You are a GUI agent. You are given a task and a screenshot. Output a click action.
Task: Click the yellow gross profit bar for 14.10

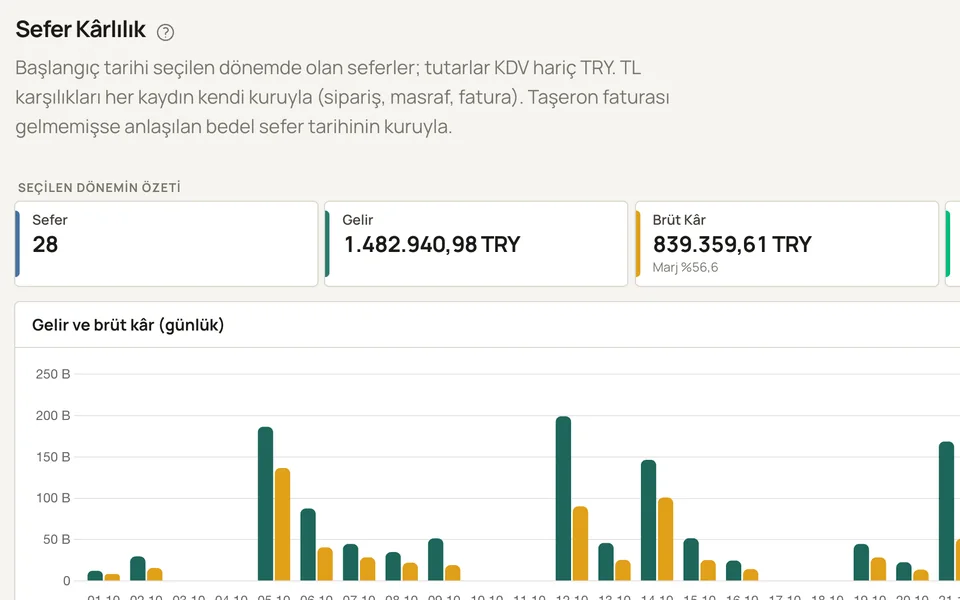click(666, 539)
